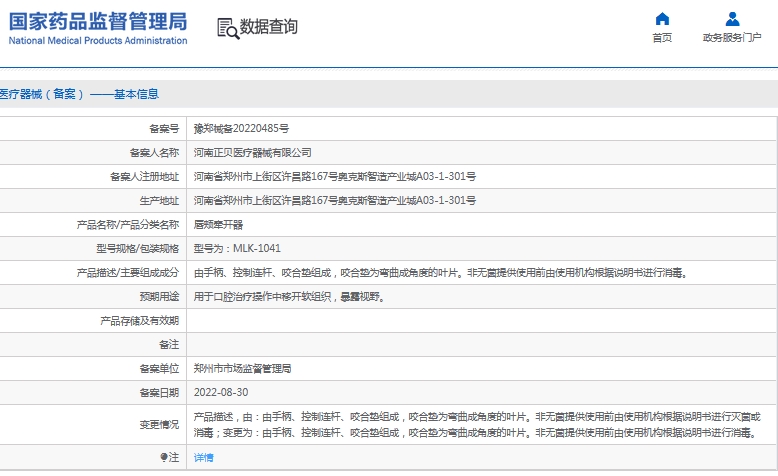
Task: Select 河南正贝医疗器械有限公司 company name
Action: (253, 153)
